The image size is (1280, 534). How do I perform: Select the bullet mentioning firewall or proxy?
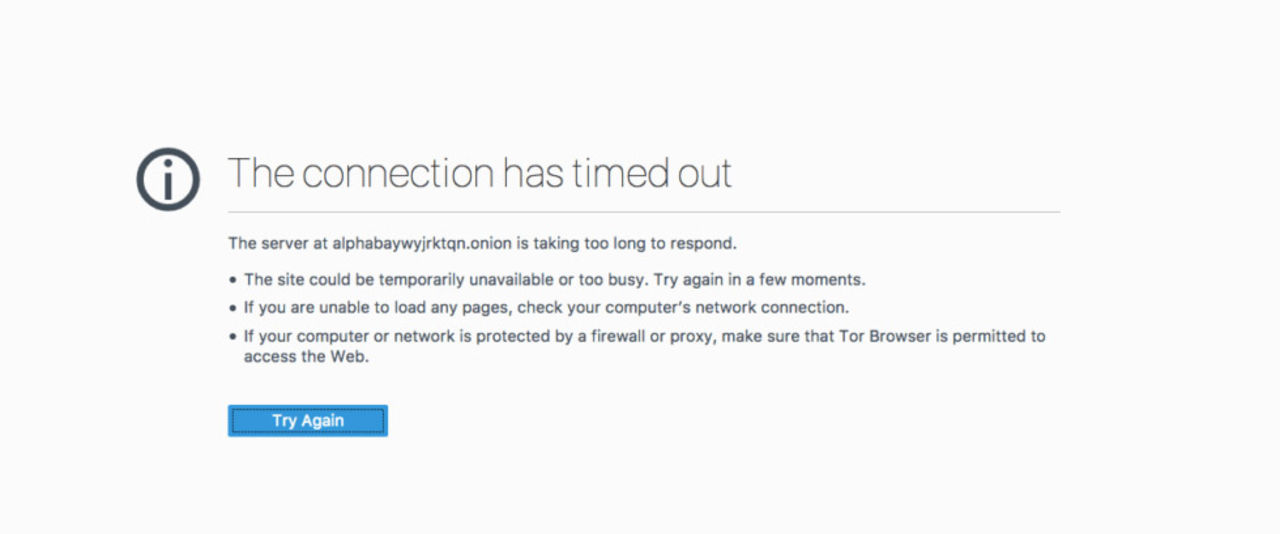(x=644, y=337)
